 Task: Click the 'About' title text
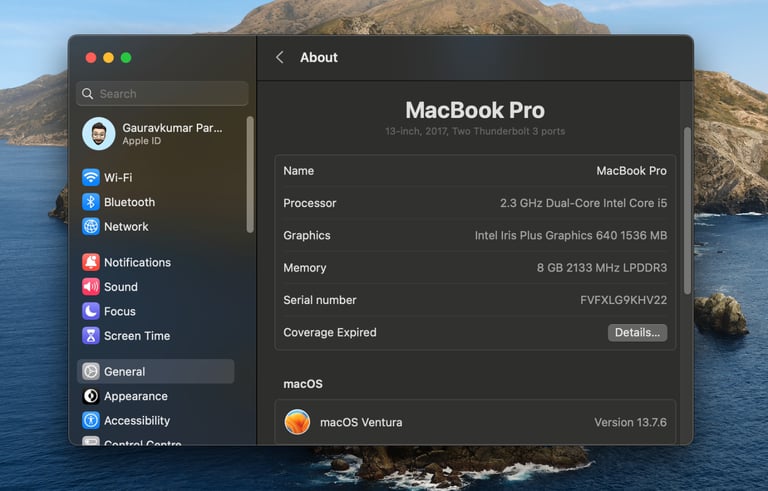(319, 57)
